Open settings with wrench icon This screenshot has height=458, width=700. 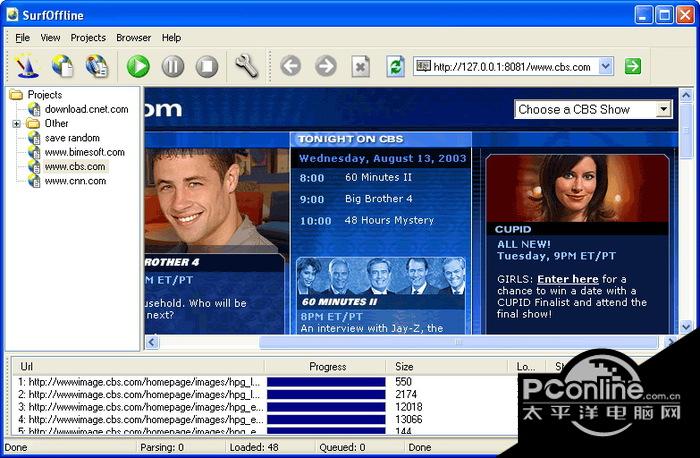pyautogui.click(x=246, y=66)
